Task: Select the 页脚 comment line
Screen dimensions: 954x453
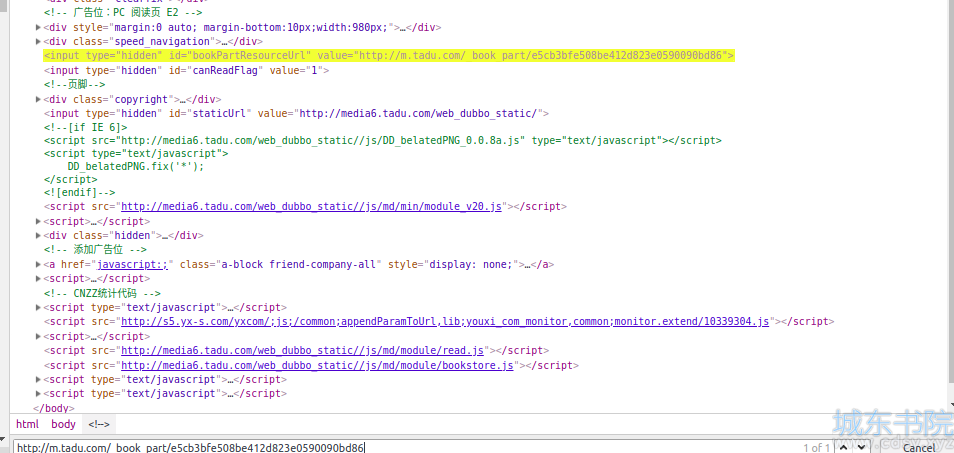Action: pos(74,85)
